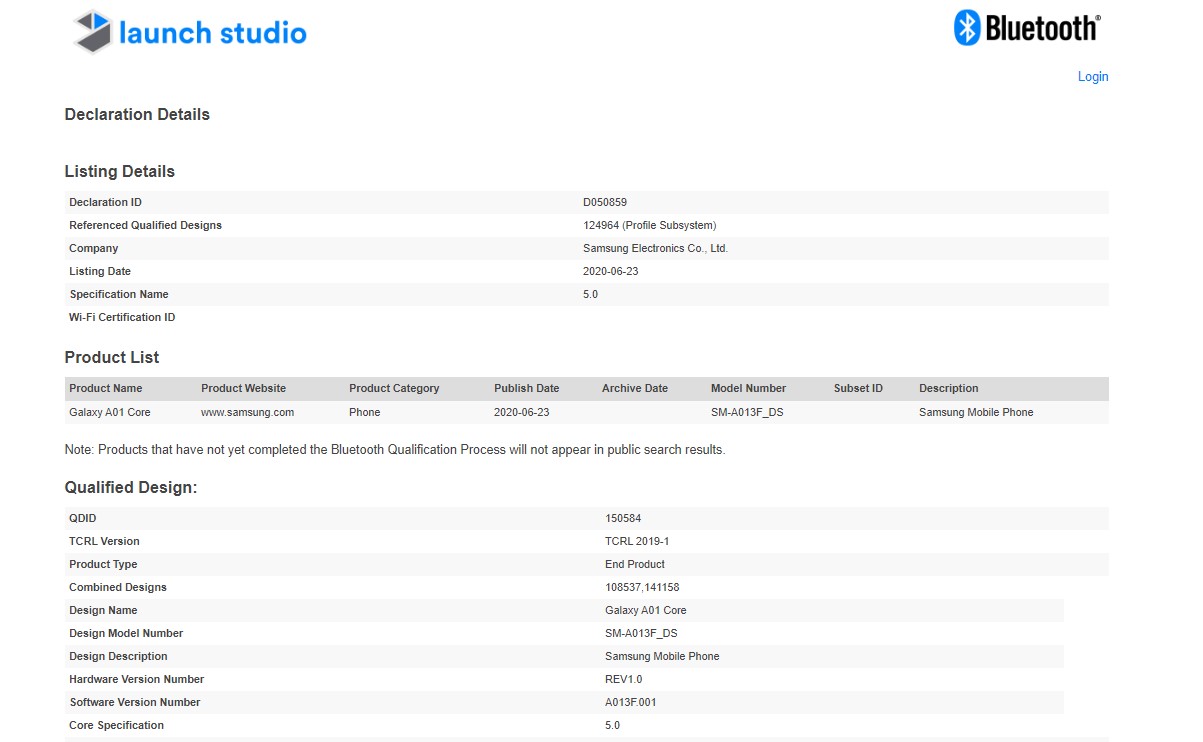The width and height of the screenshot is (1203, 742).
Task: Select hardware version value REV1.0
Action: pos(624,680)
